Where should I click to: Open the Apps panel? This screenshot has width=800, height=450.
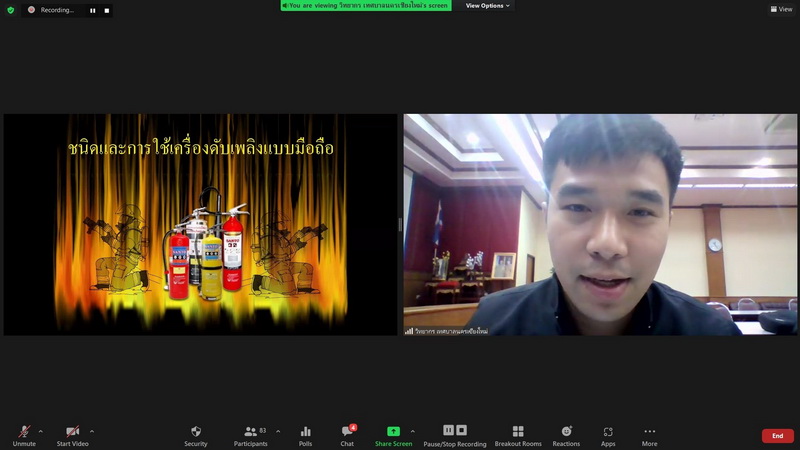tap(608, 435)
